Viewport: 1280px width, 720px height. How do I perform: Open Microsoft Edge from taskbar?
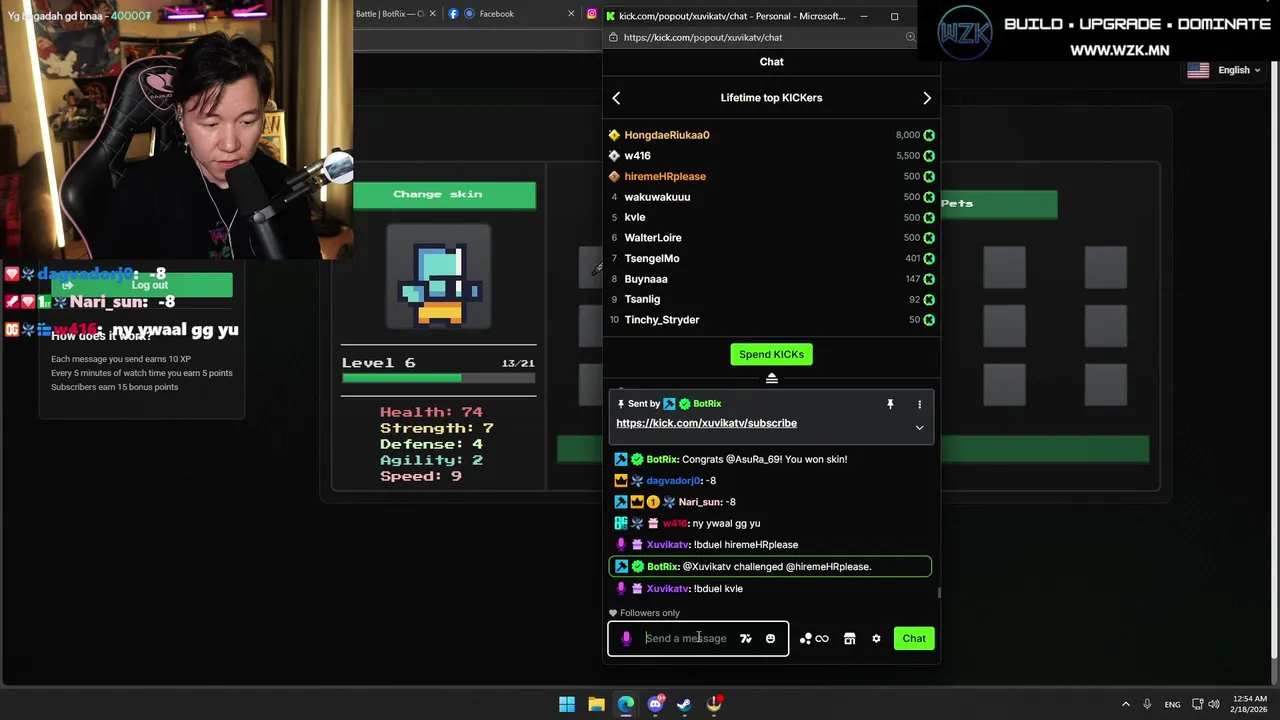(x=625, y=704)
